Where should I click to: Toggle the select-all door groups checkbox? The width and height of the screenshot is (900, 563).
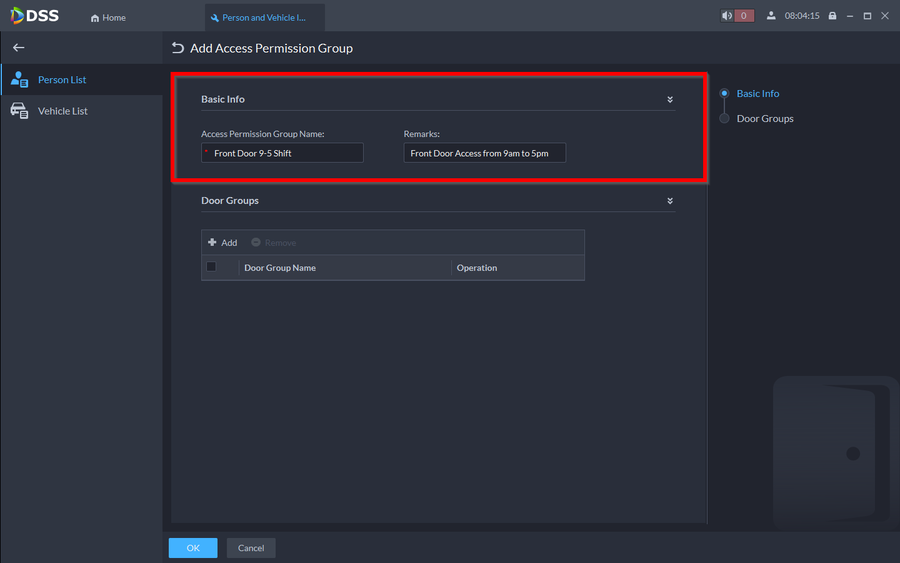[211, 267]
